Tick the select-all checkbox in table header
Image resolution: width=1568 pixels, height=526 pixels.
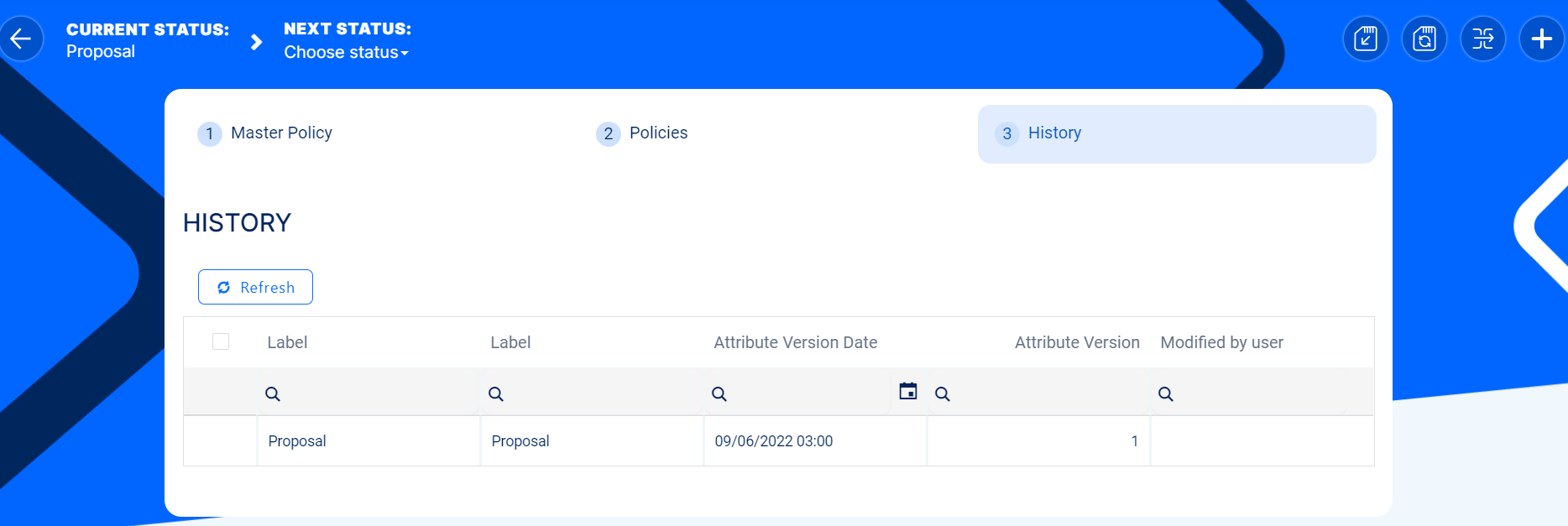point(221,341)
